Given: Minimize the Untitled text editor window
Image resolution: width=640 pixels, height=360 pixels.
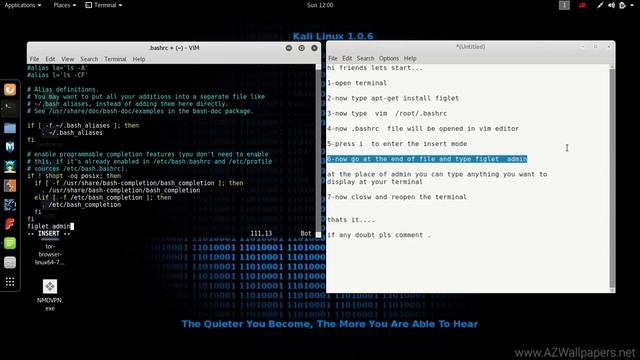Looking at the screenshot, I should click(582, 47).
